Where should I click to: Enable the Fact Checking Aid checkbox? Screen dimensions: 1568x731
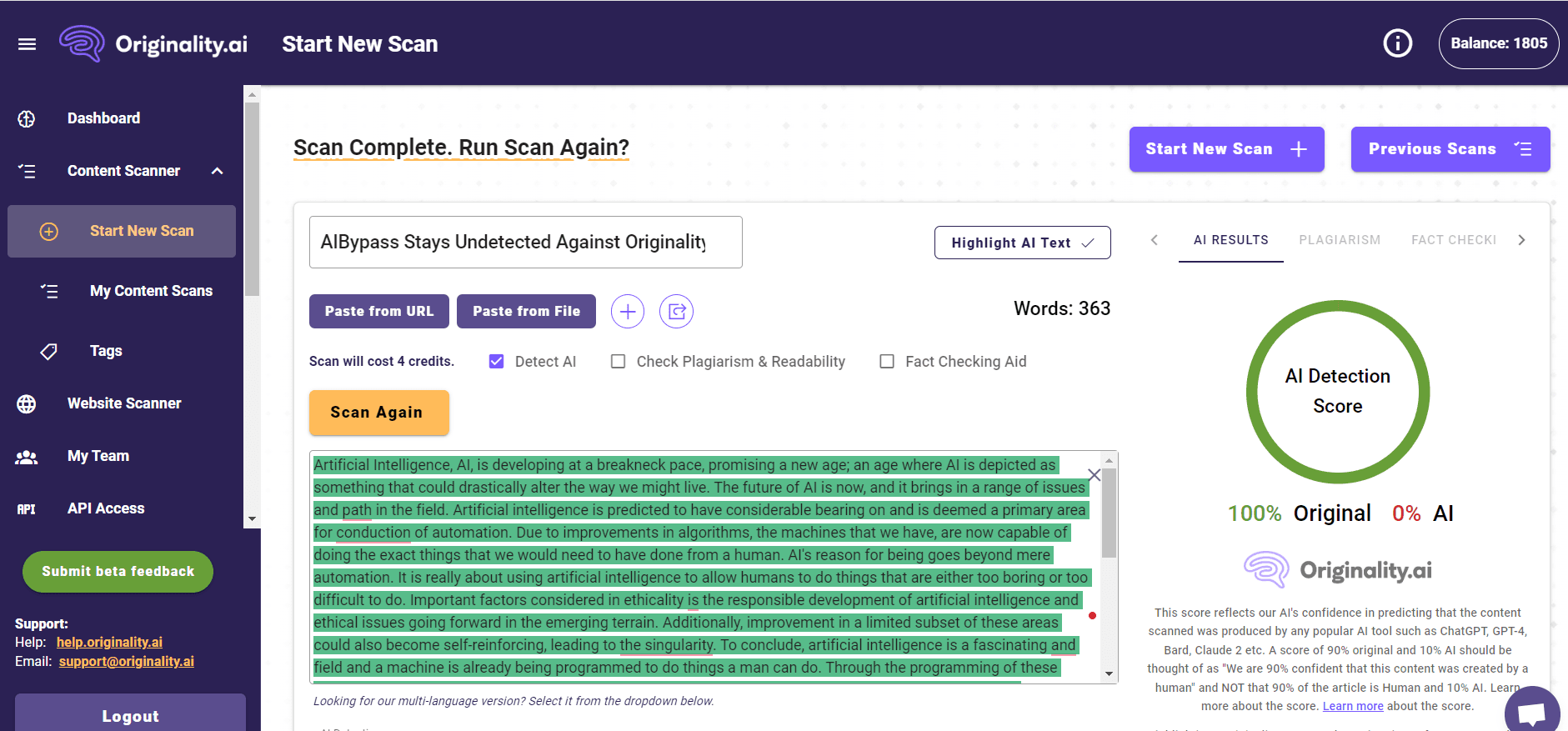[887, 362]
